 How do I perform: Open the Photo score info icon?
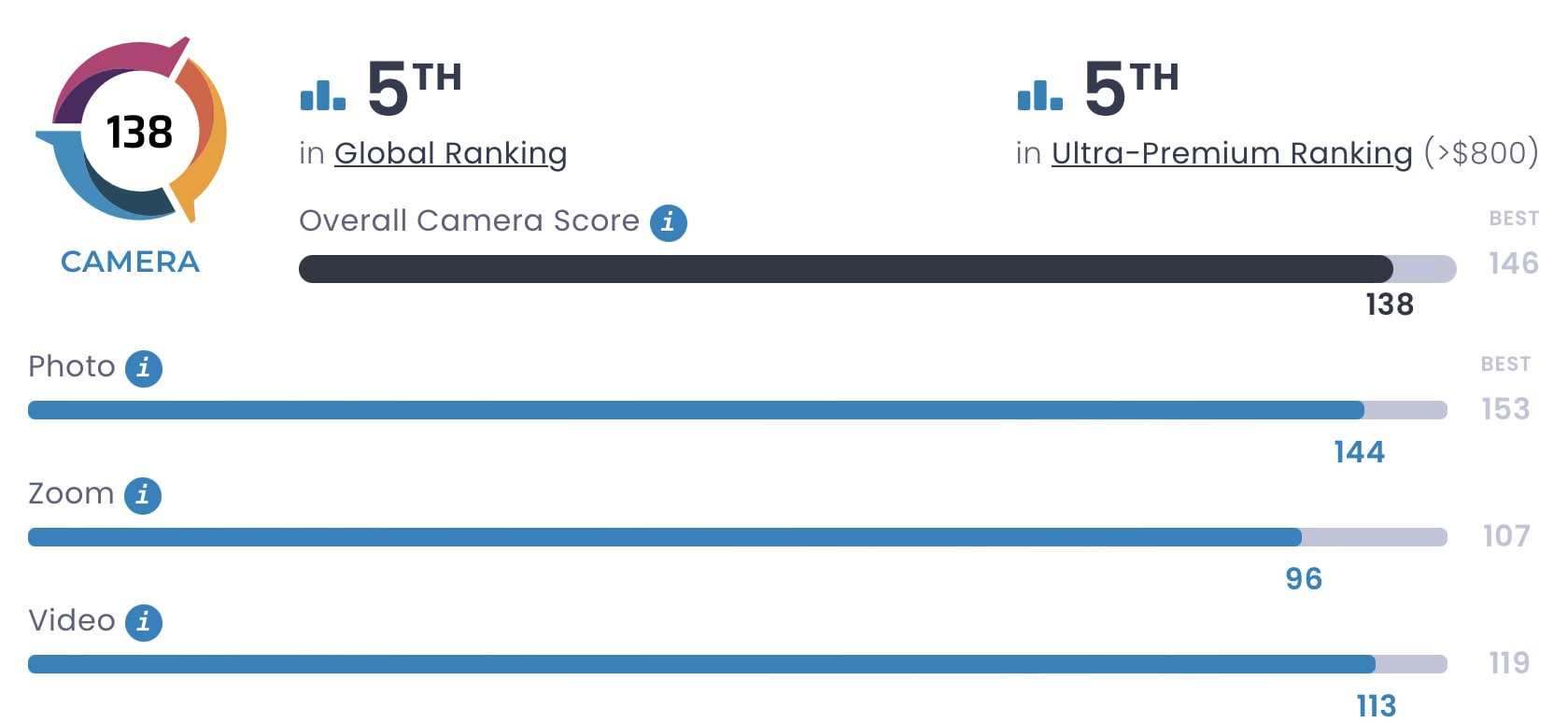coord(144,368)
